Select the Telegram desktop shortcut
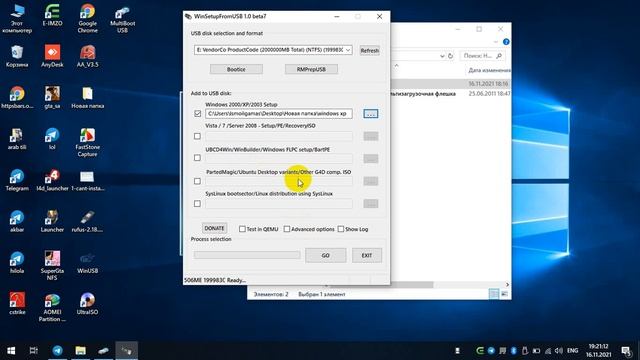Viewport: 640px width, 360px height. point(17,180)
